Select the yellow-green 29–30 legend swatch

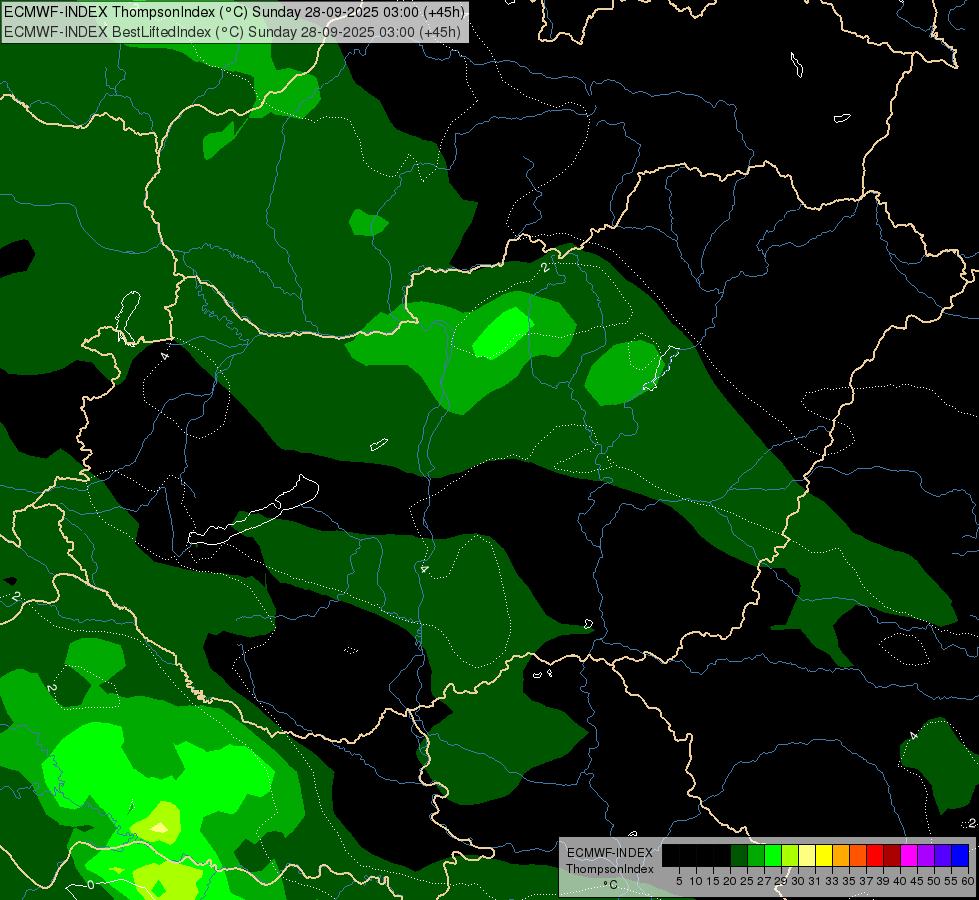(x=790, y=855)
